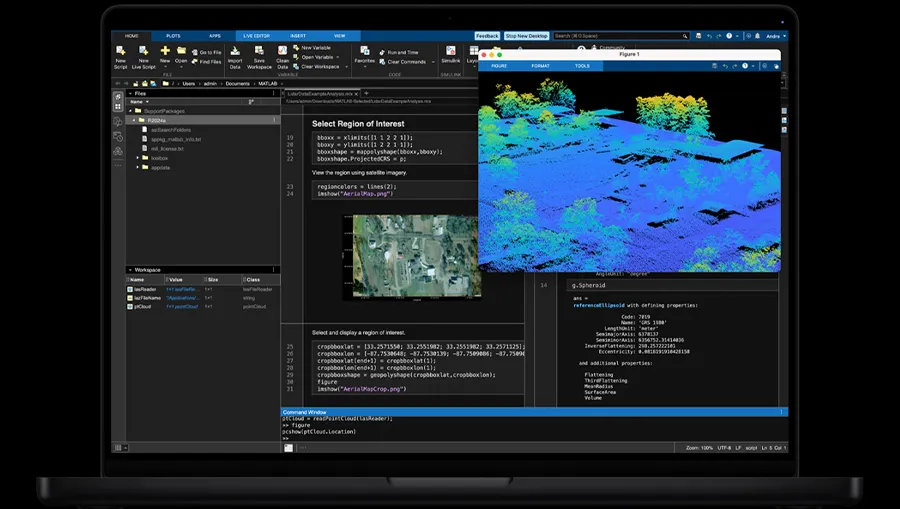Expand the toolbox folder in Files
Viewport: 900px width, 509px height.
pos(139,158)
